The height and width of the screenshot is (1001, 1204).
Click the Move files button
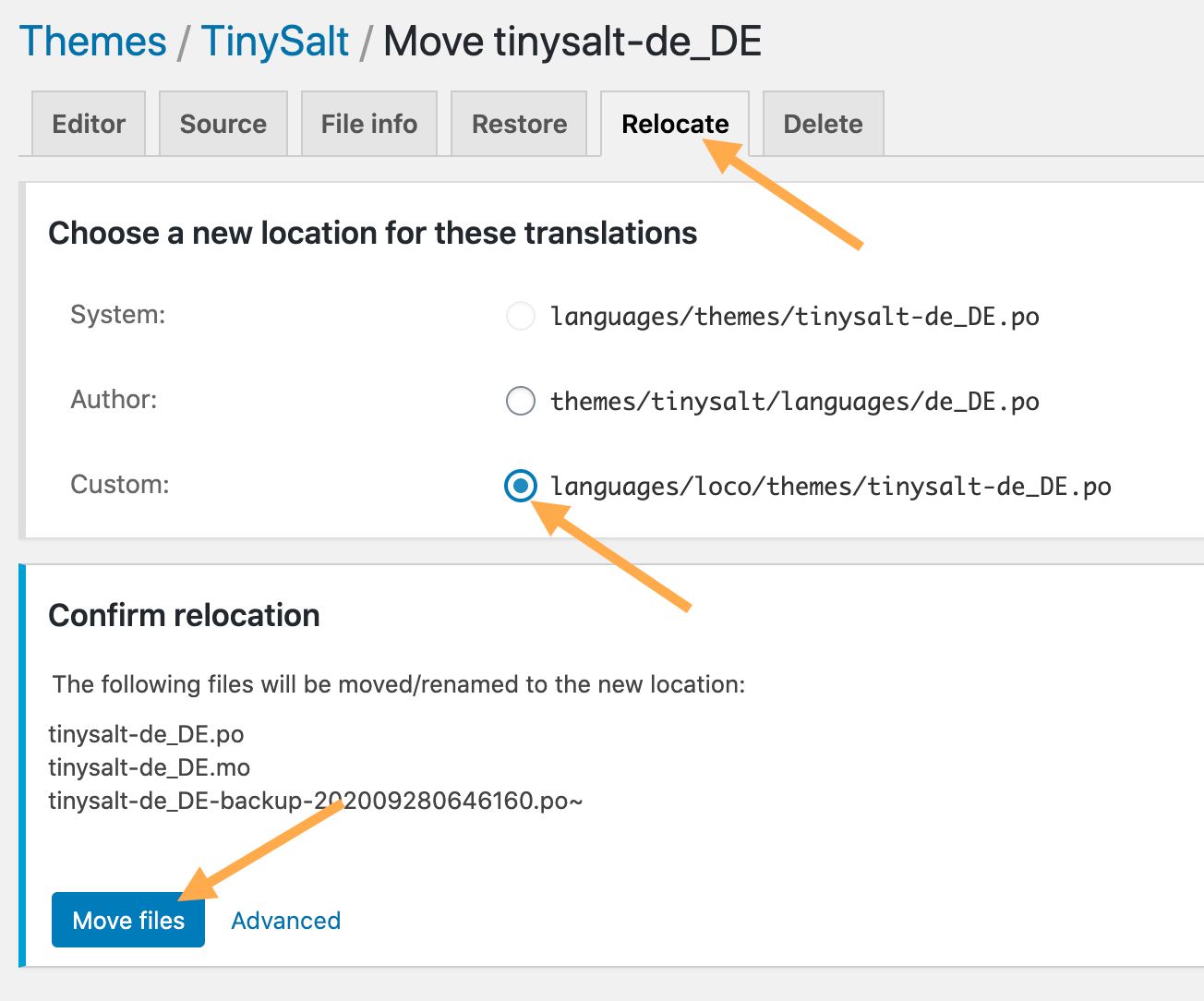click(x=127, y=920)
